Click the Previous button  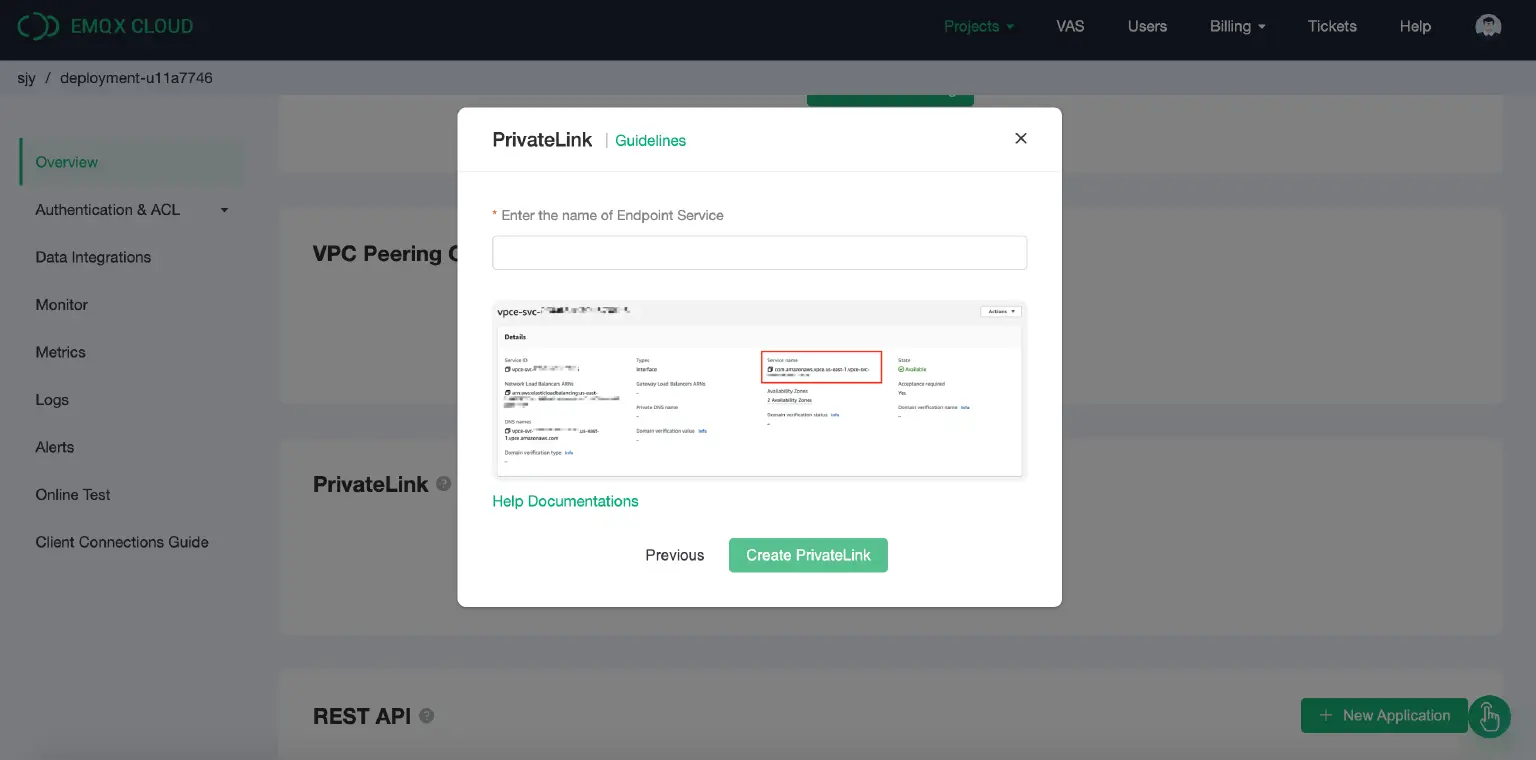tap(674, 555)
